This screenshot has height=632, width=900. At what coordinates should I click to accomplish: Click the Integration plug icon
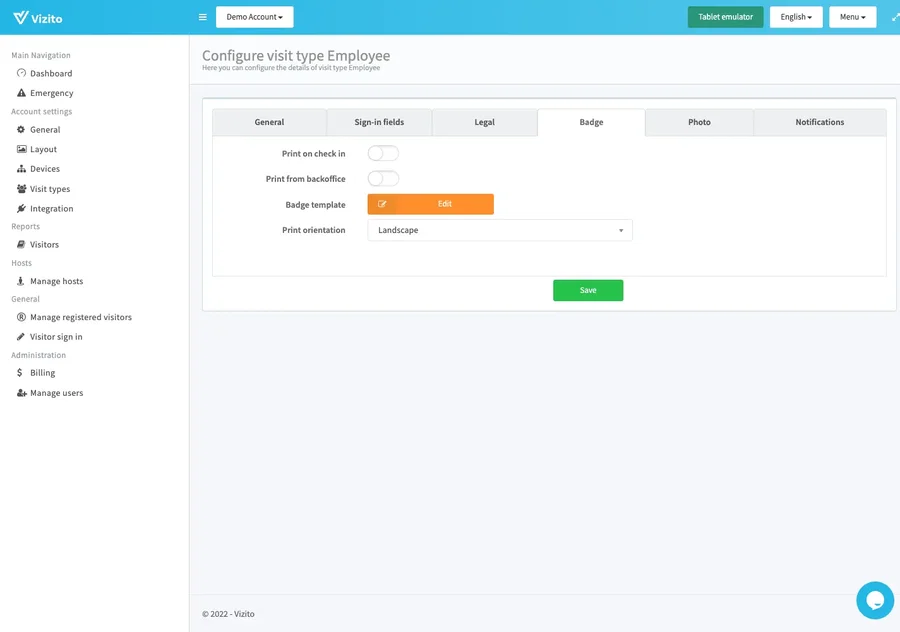21,209
